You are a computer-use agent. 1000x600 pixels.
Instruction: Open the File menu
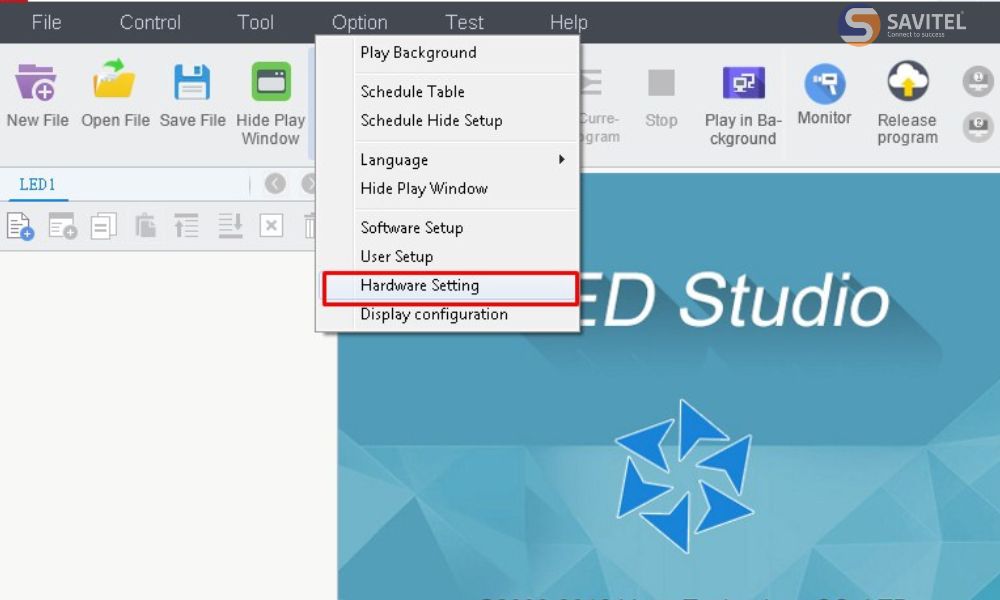pyautogui.click(x=47, y=22)
